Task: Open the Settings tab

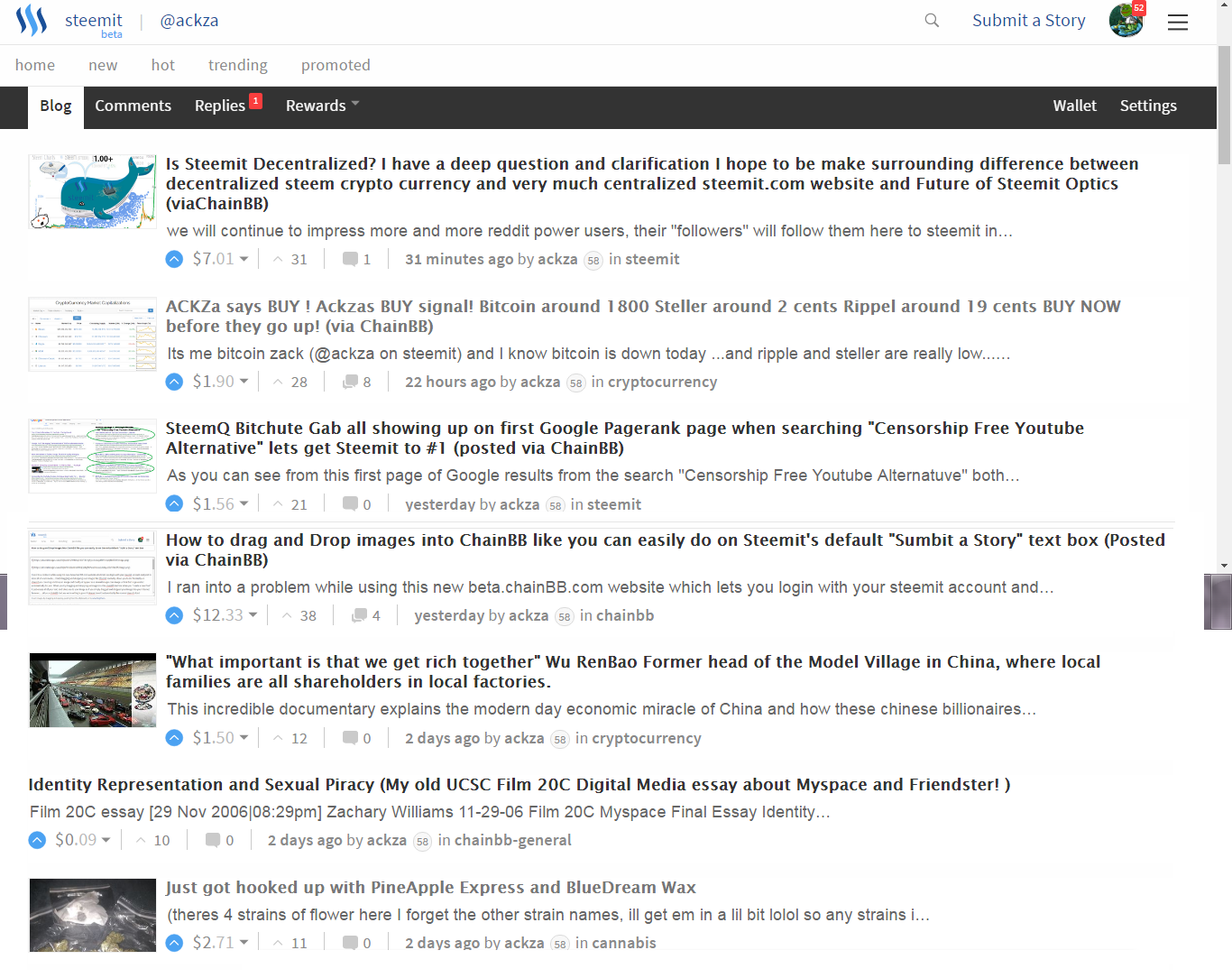Action: [1148, 106]
